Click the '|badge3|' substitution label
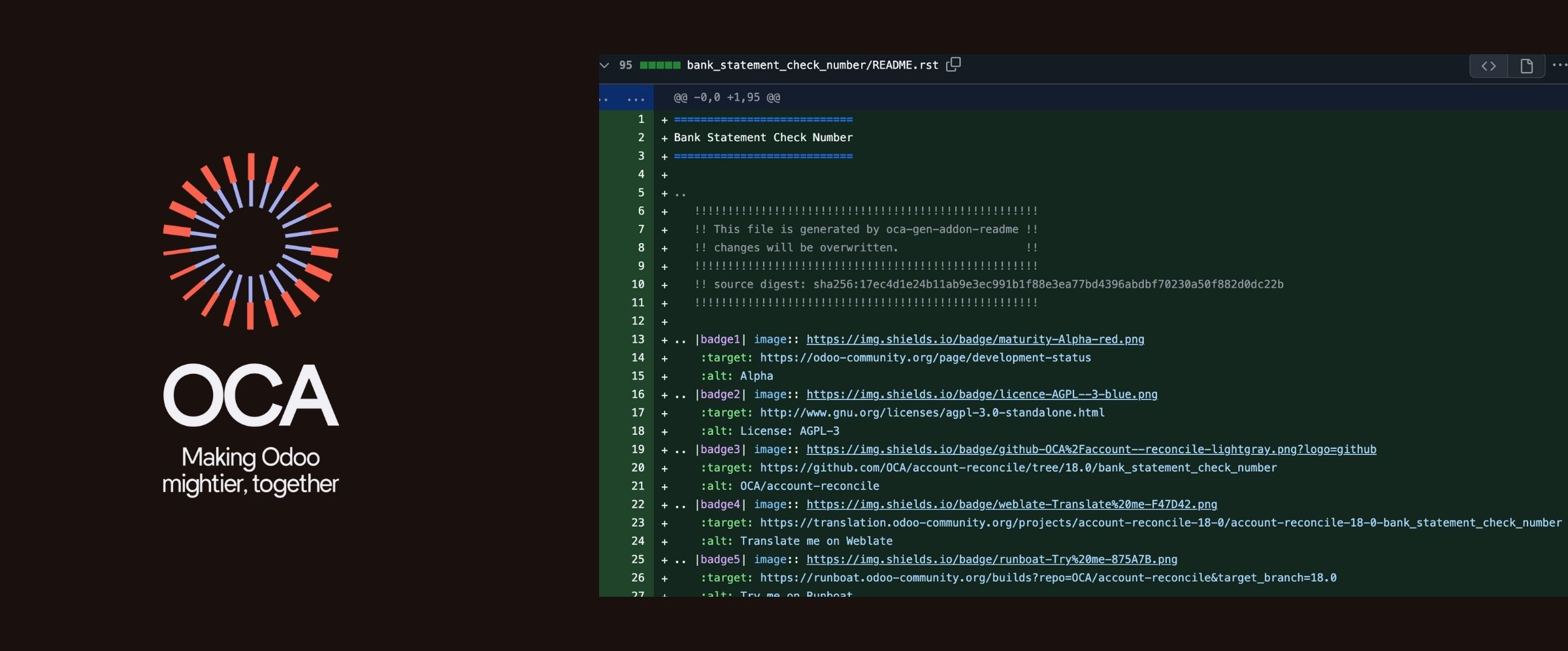 (720, 449)
